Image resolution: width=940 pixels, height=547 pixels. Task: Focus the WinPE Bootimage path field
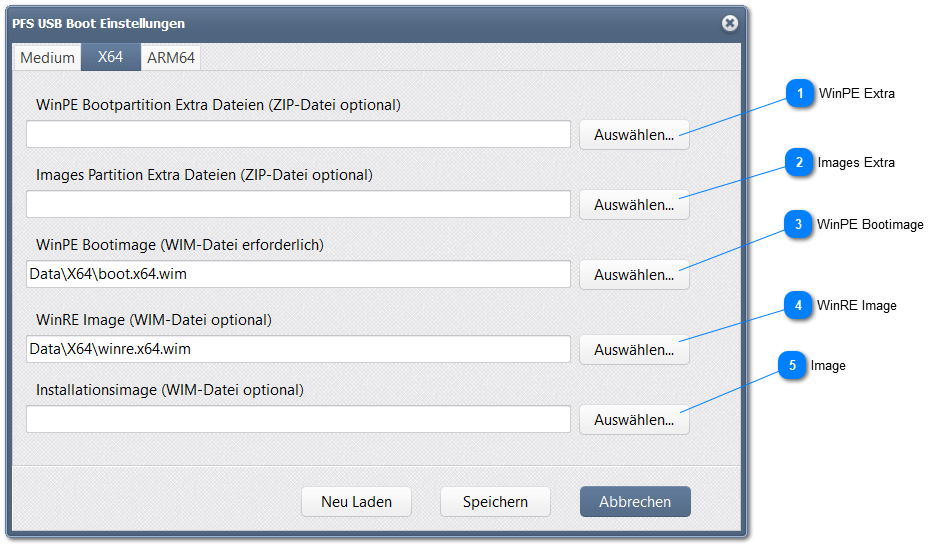point(298,274)
